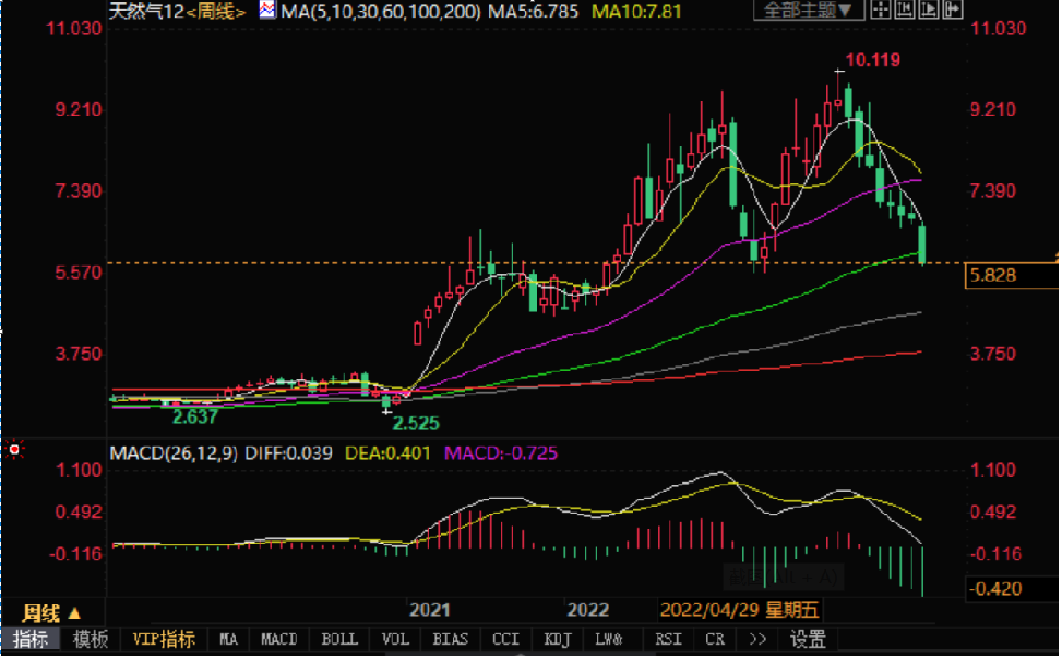The width and height of the screenshot is (1059, 656).
Task: Select the crosshair cursor icon in top toolbar
Action: tap(880, 11)
